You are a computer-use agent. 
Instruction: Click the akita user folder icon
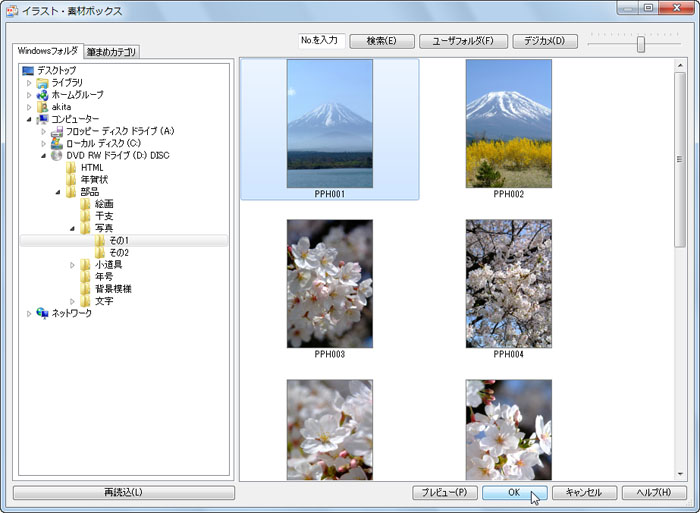click(42, 107)
